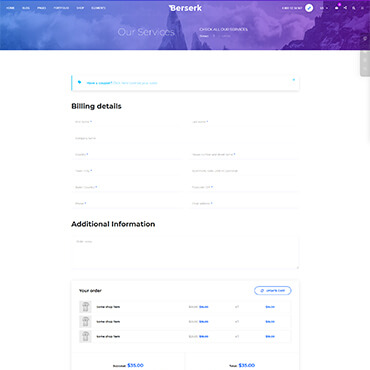Screen dimensions: 370x370
Task: Click the 'Click here' coupon code link
Action: click(x=135, y=83)
